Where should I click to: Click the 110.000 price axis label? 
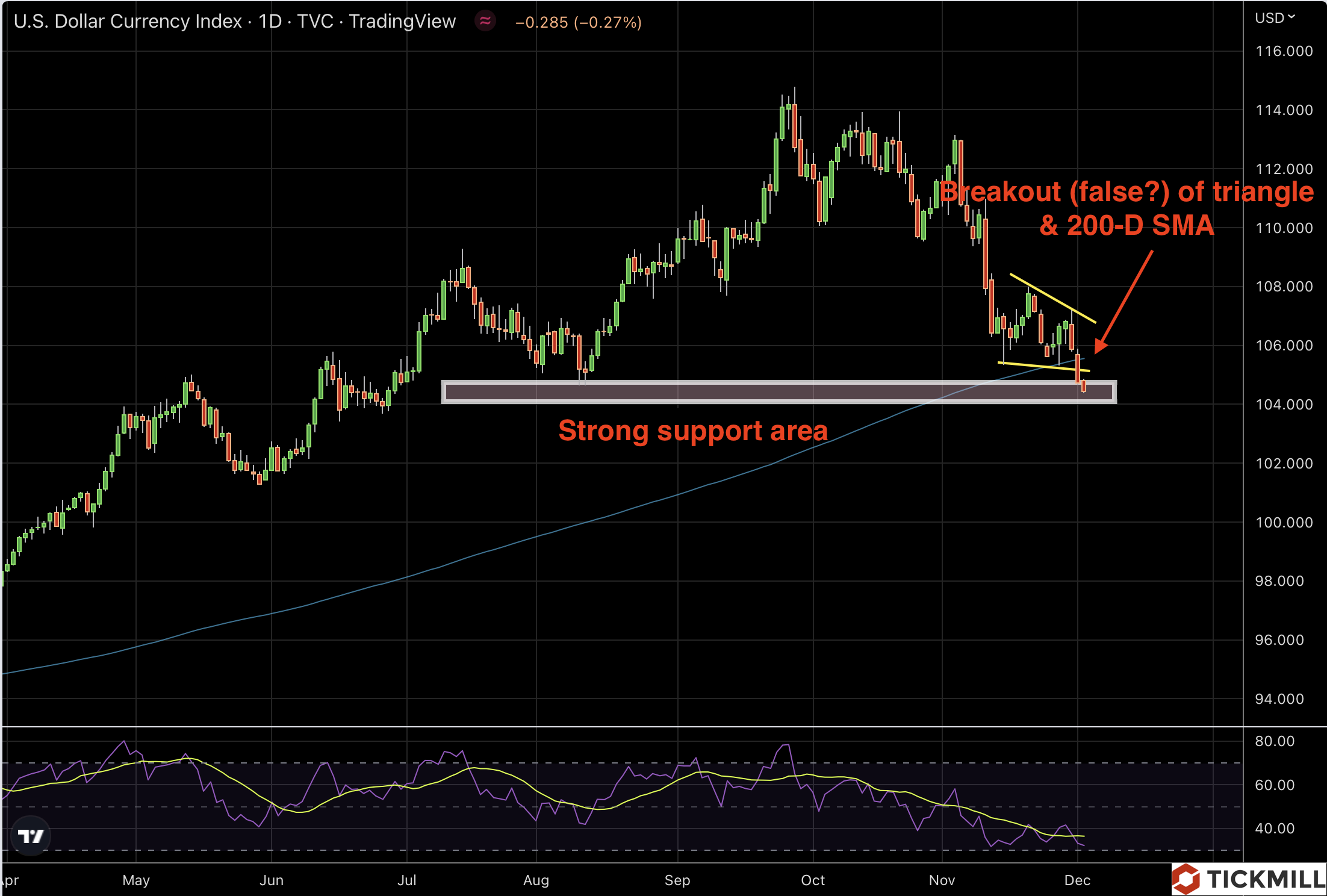click(x=1284, y=228)
